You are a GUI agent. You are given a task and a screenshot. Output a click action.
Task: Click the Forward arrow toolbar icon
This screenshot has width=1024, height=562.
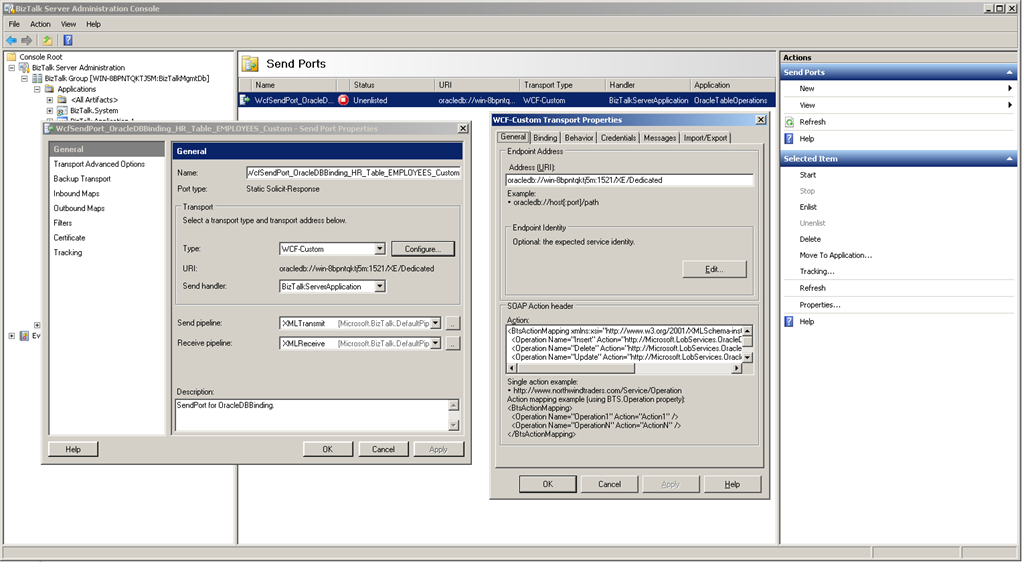coord(26,40)
